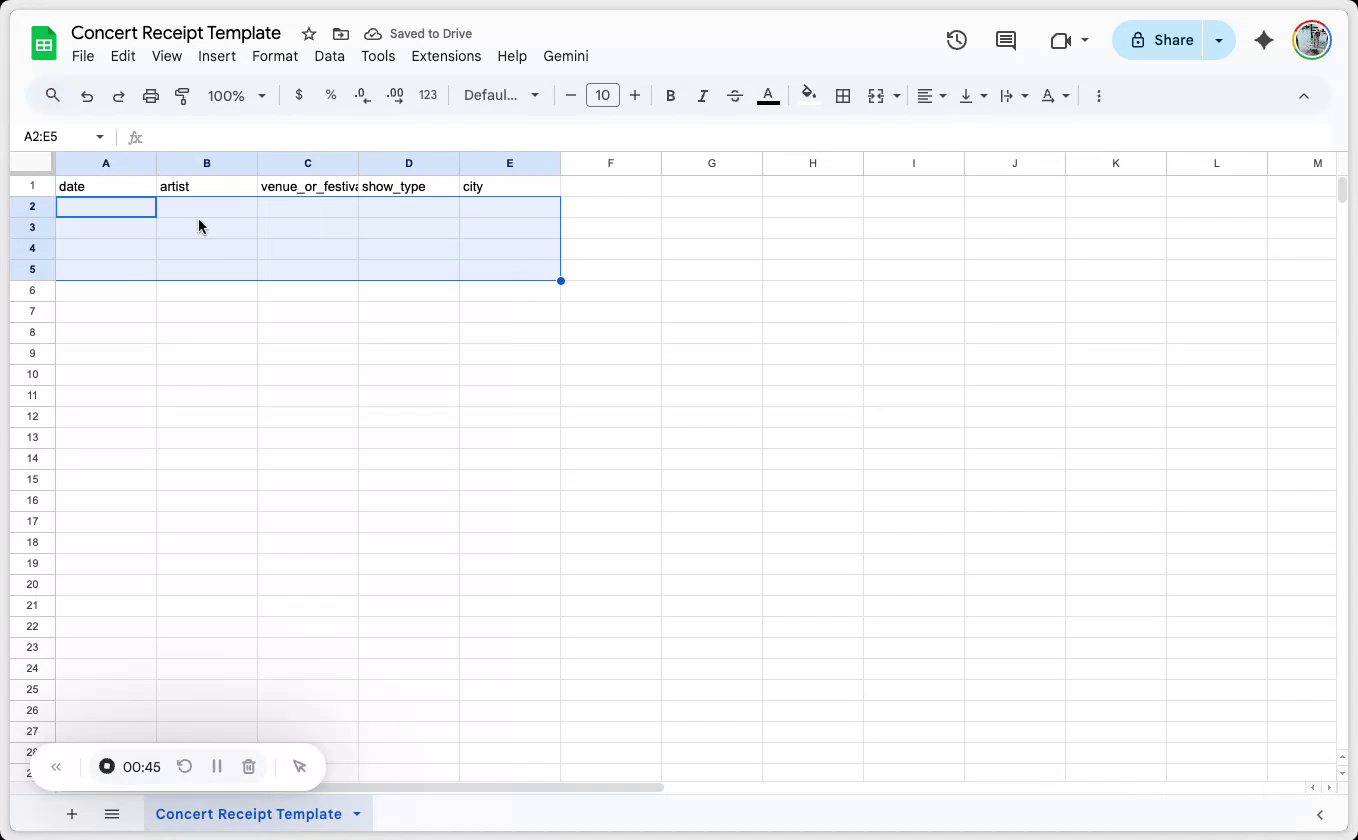Rename the Concert Receipt Template title
Viewport: 1358px width, 840px height.
176,33
